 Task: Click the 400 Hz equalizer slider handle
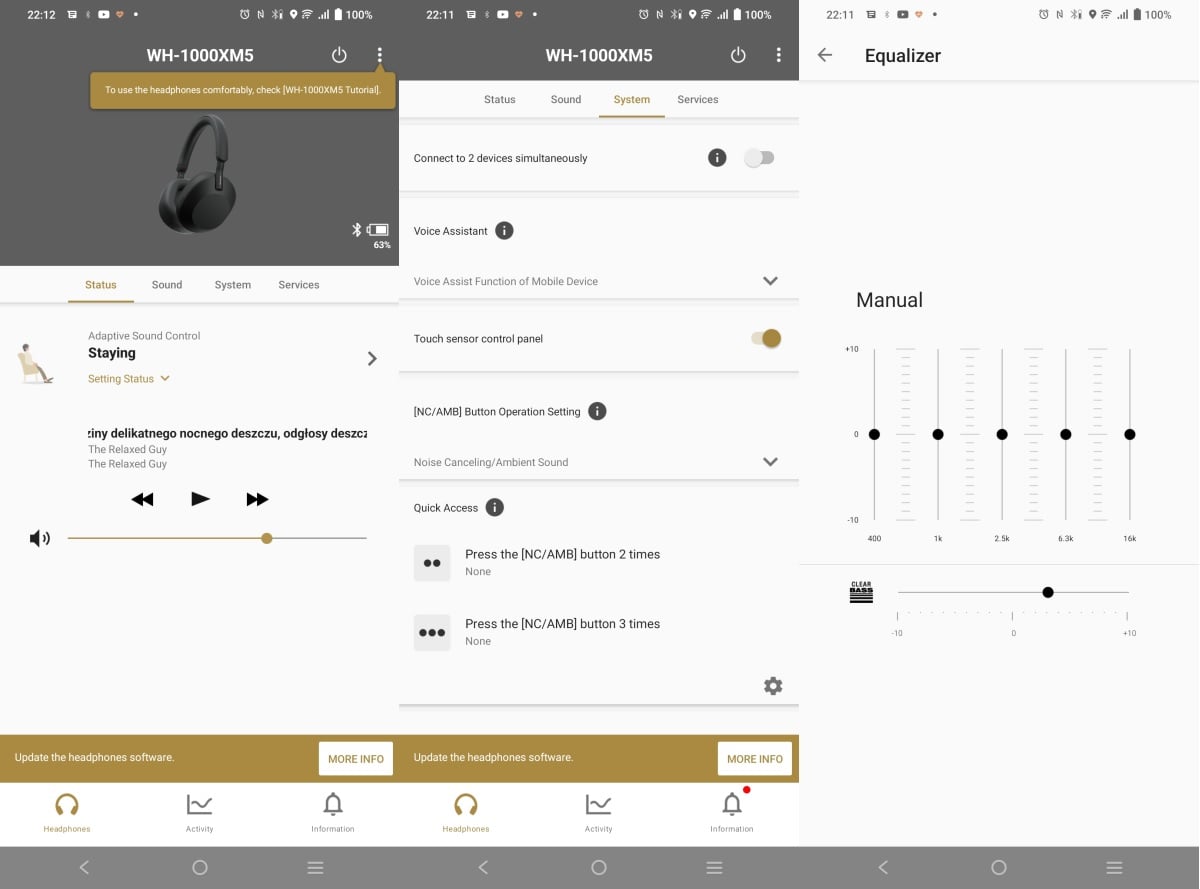874,434
